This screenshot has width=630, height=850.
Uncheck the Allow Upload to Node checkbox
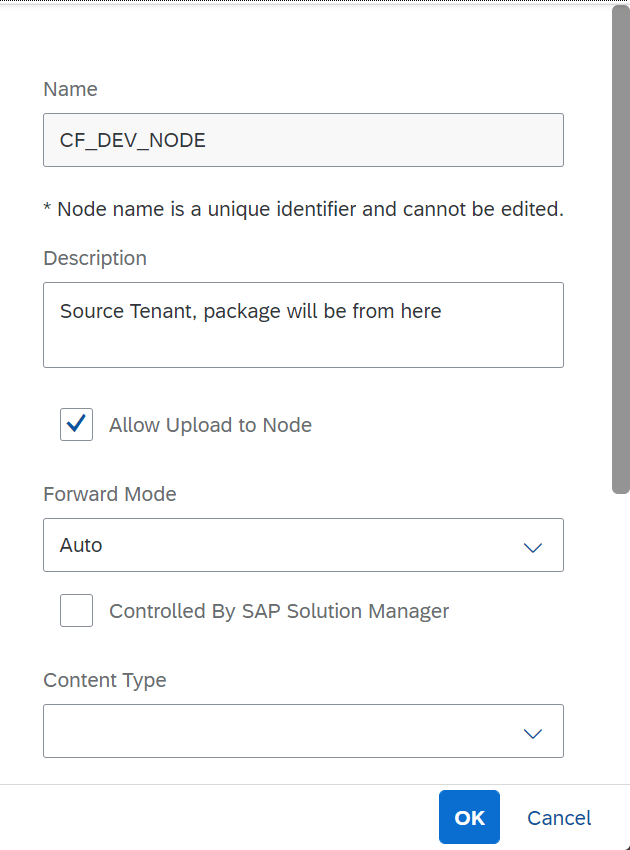[76, 425]
